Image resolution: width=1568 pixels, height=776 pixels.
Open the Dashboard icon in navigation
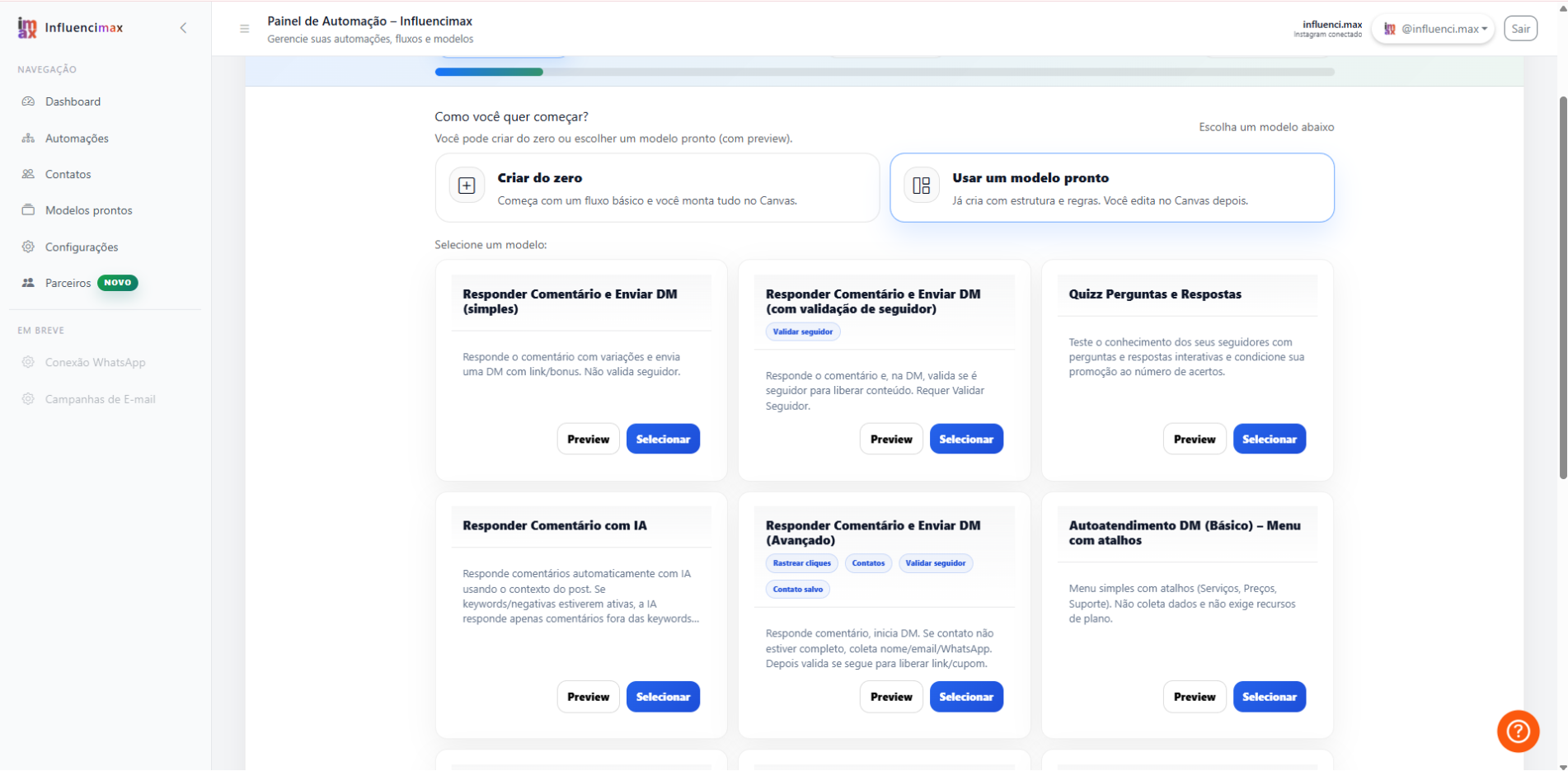coord(28,101)
